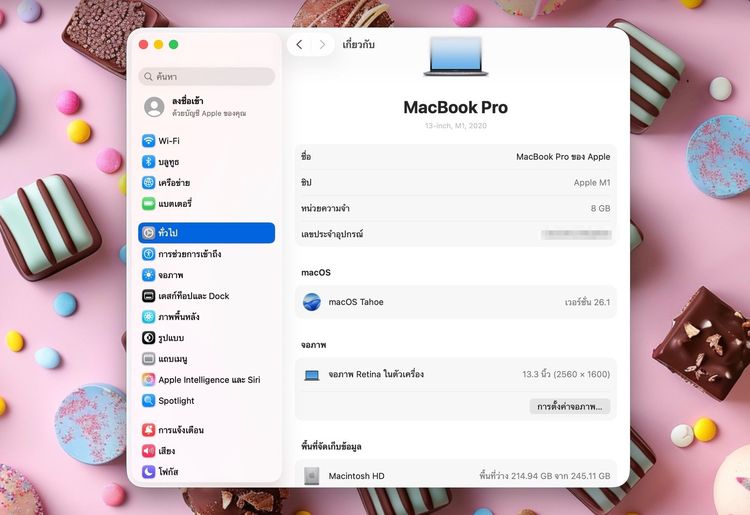Click the macOS Tahoe row label

coord(356,302)
